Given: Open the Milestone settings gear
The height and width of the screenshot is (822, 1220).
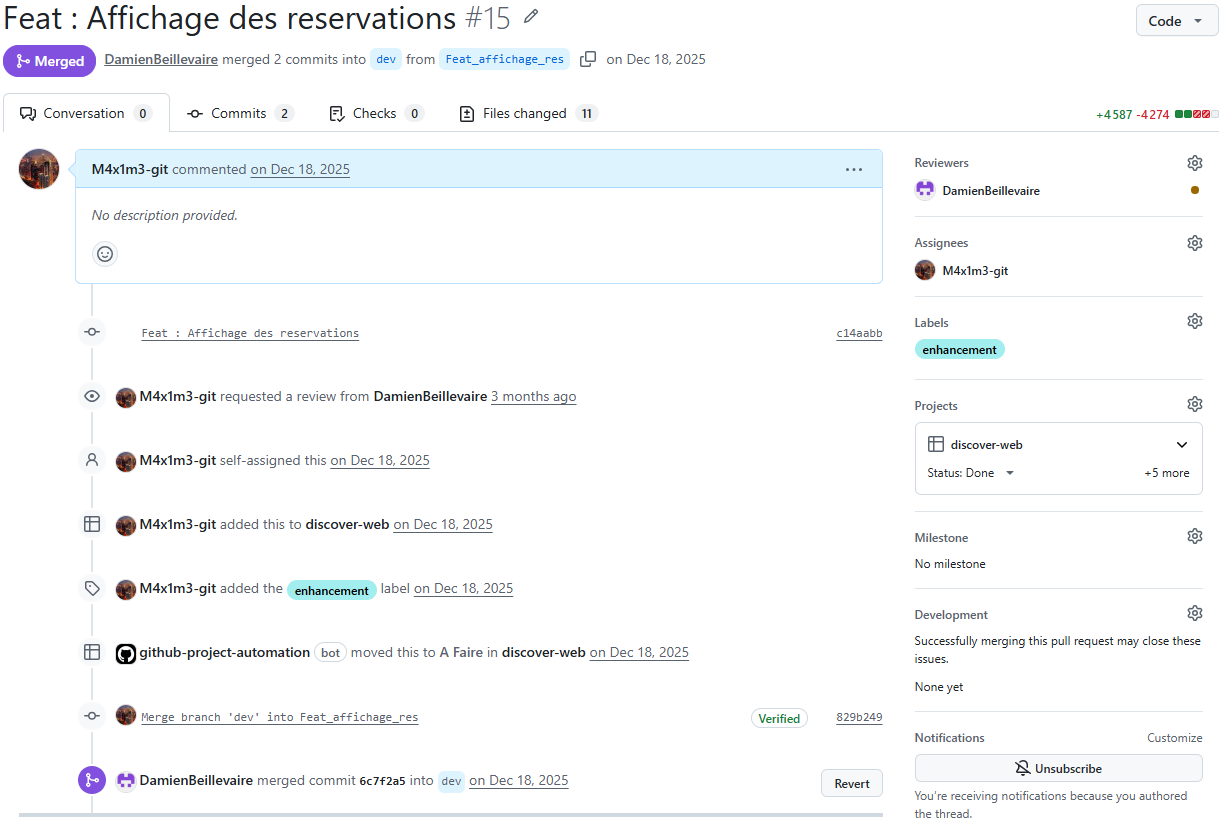Looking at the screenshot, I should (1195, 536).
